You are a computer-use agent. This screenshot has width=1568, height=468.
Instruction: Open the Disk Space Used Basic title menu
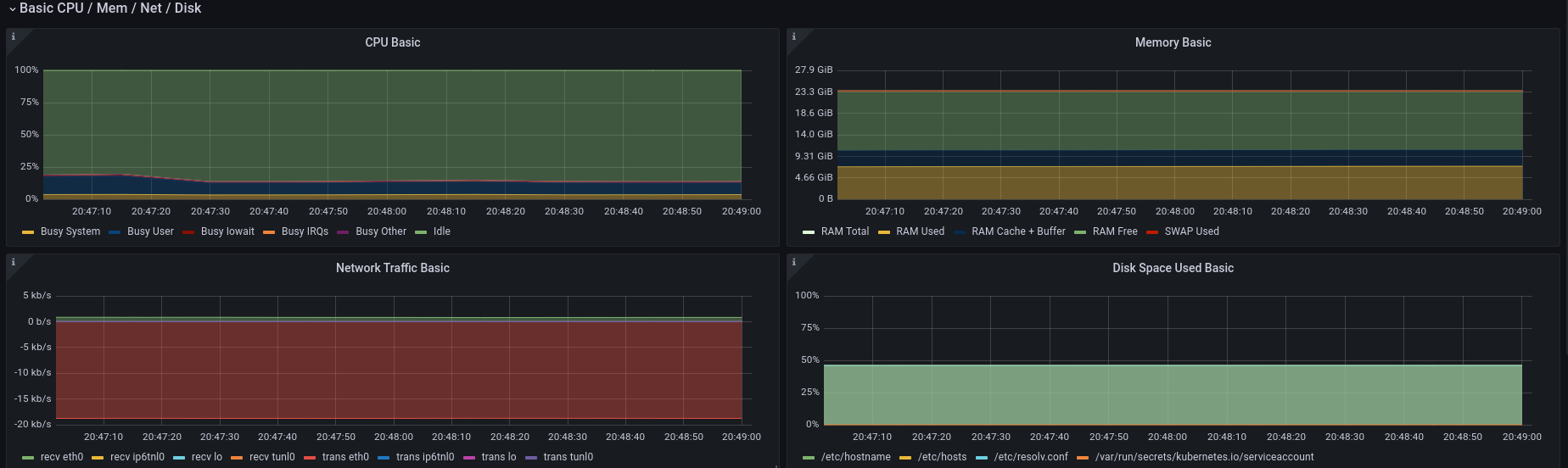[1173, 268]
